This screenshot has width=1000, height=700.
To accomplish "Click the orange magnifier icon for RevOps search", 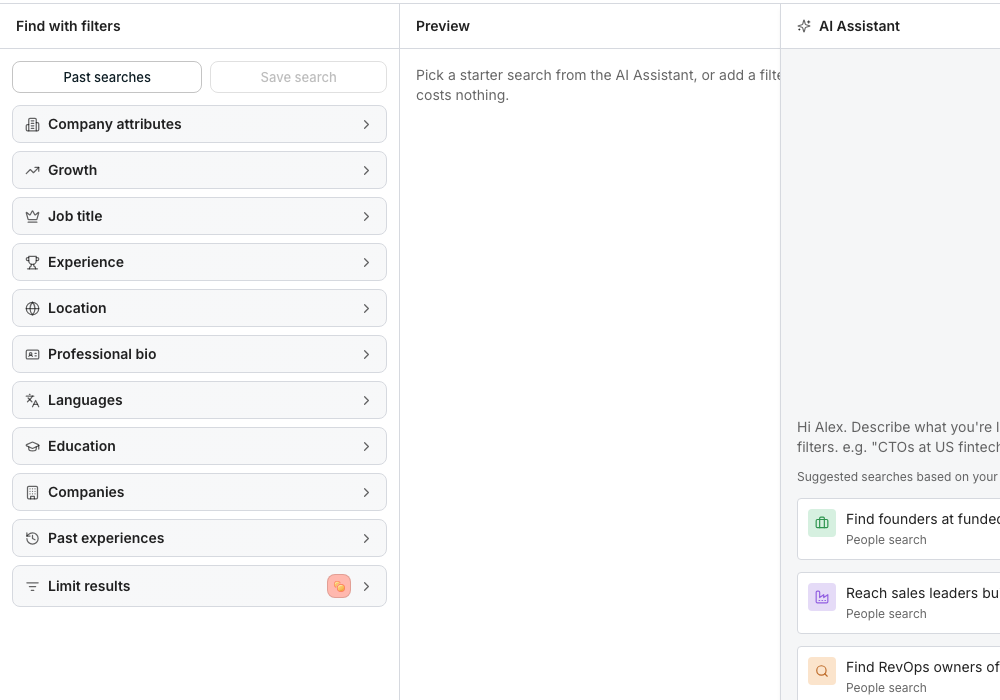I will click(822, 671).
